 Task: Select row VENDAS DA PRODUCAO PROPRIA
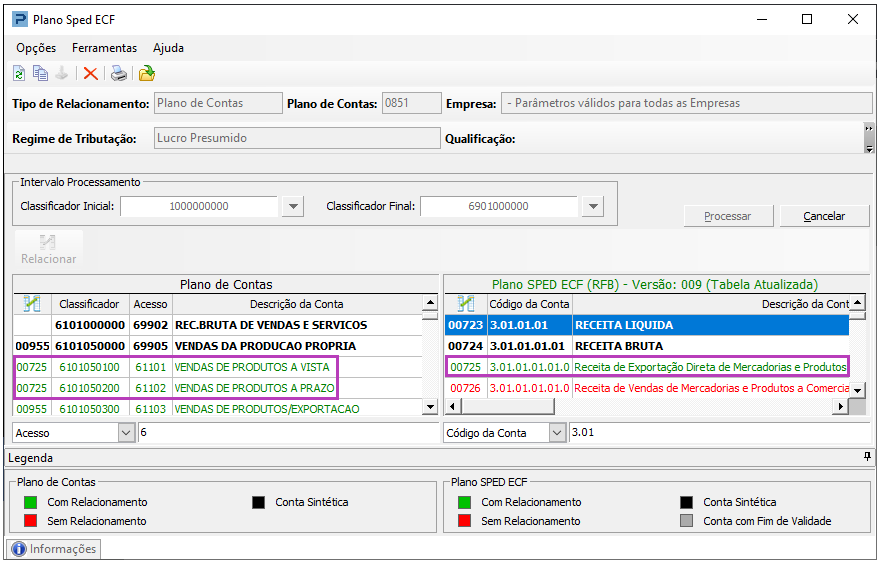point(218,346)
